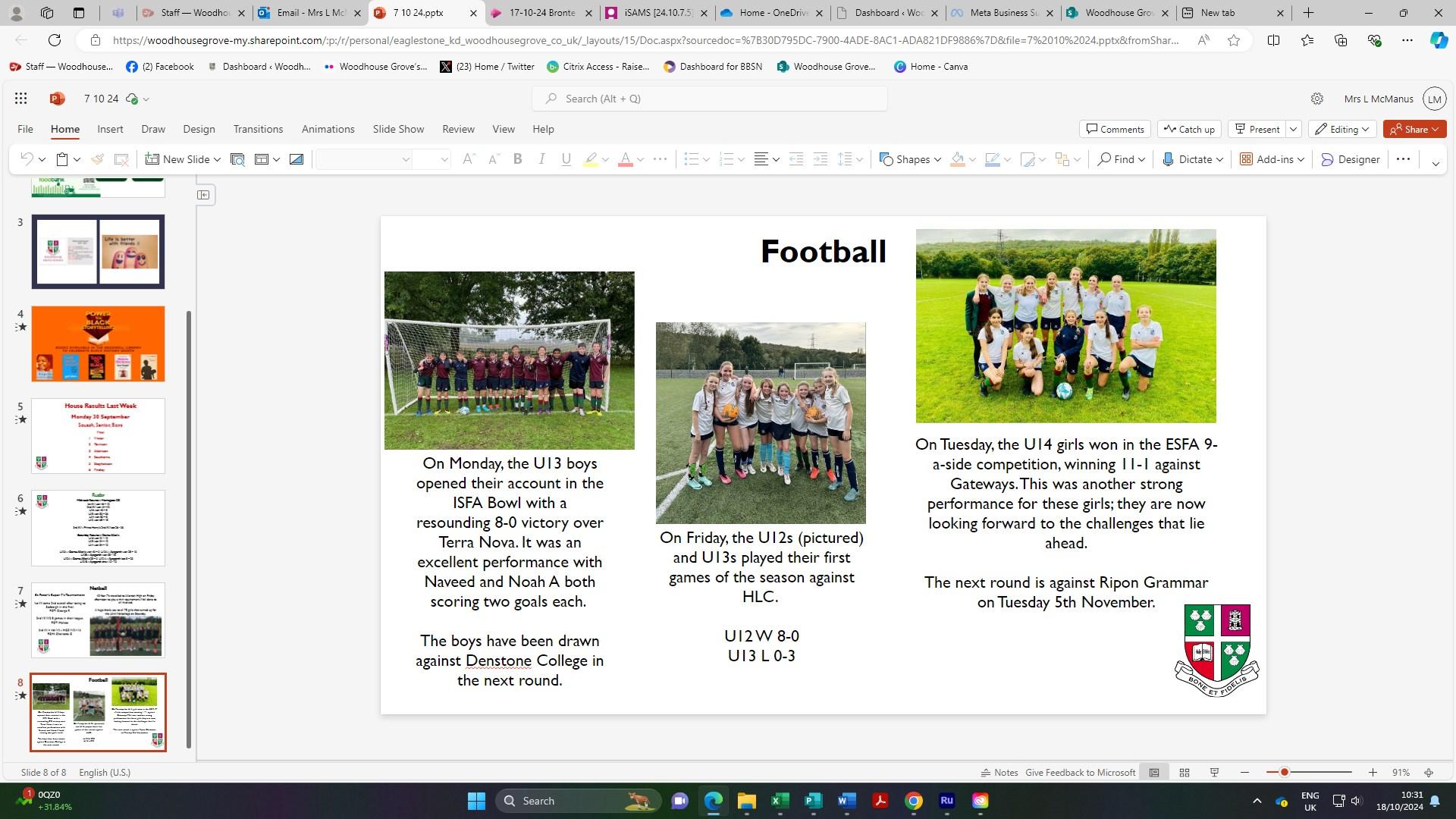Toggle Bold formatting

517,159
